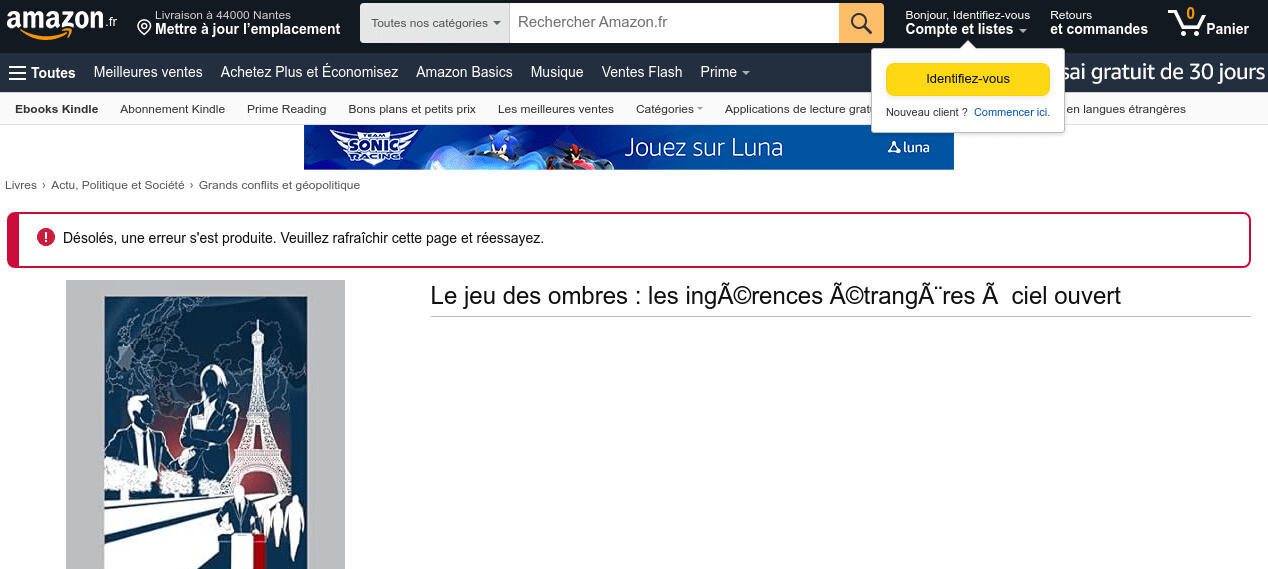Go to the Amazon.fr home logo
This screenshot has height=569, width=1268.
click(61, 23)
